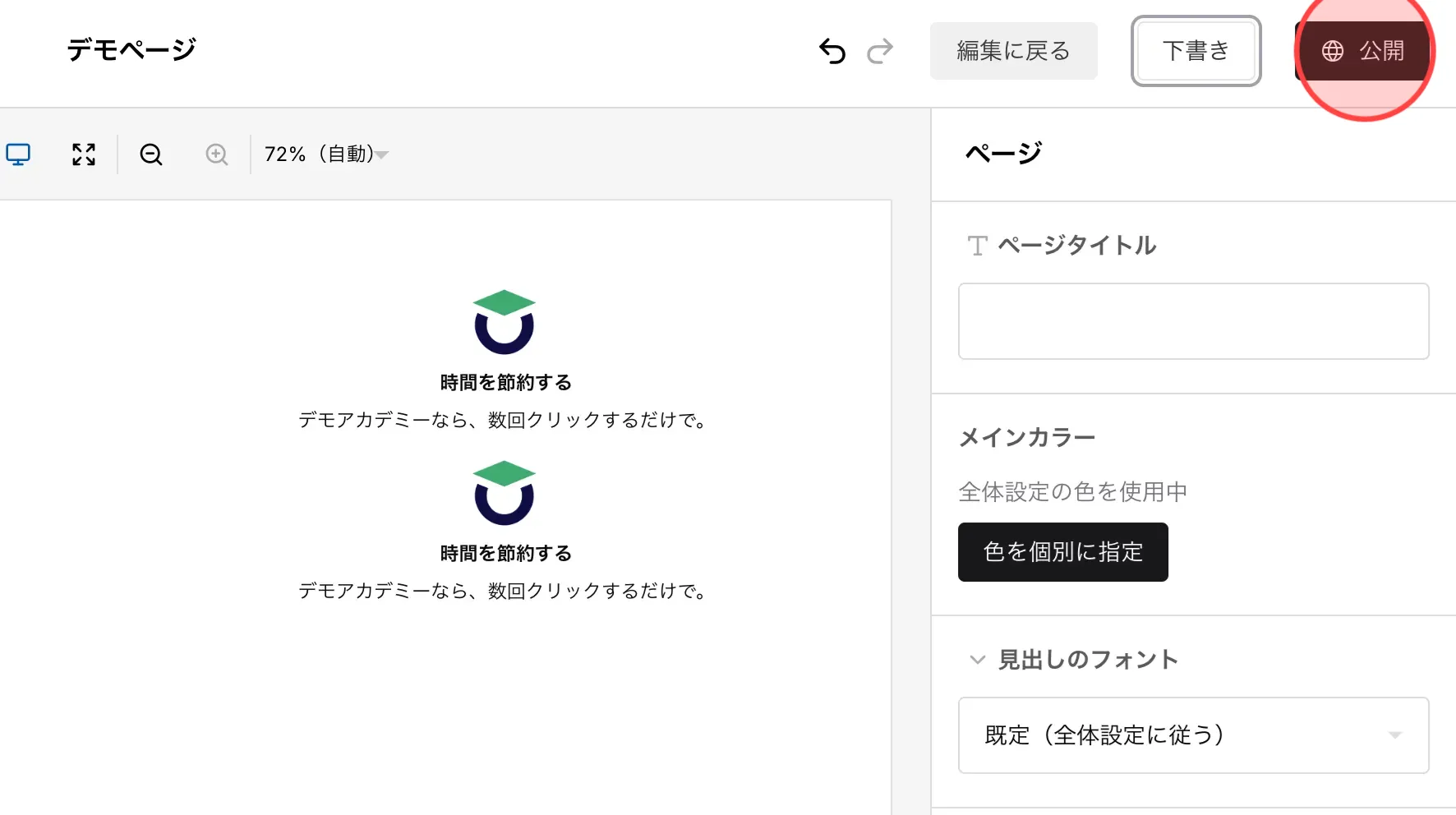Click 編集に戻る button
This screenshot has height=815, width=1456.
1014,51
